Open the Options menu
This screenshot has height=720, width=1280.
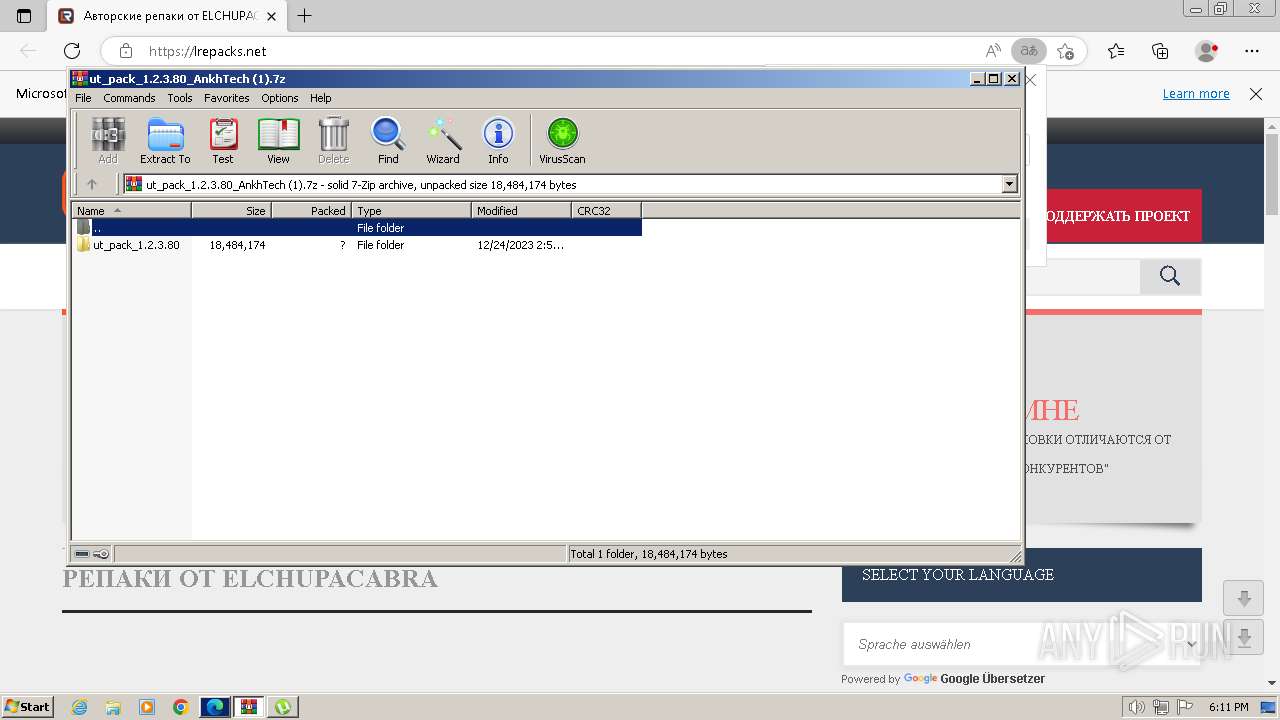coord(280,98)
